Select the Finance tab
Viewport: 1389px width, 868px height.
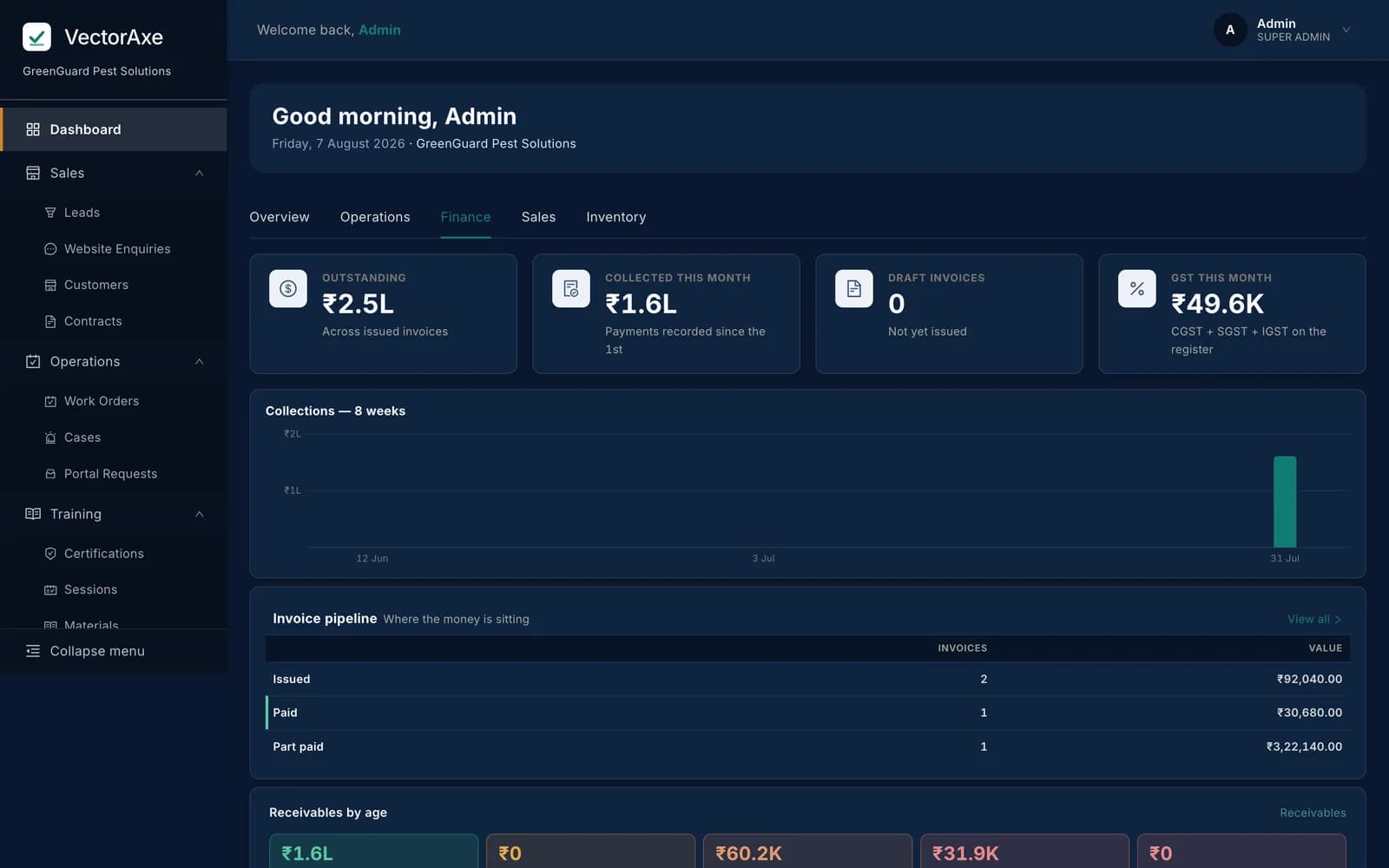(x=465, y=217)
